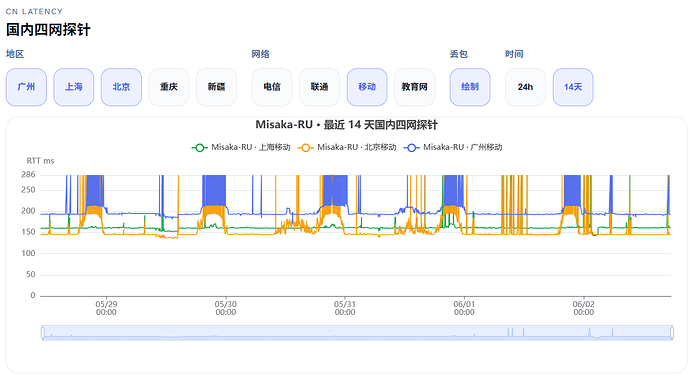Click the data zoom range bar
The width and height of the screenshot is (690, 377).
[357, 333]
